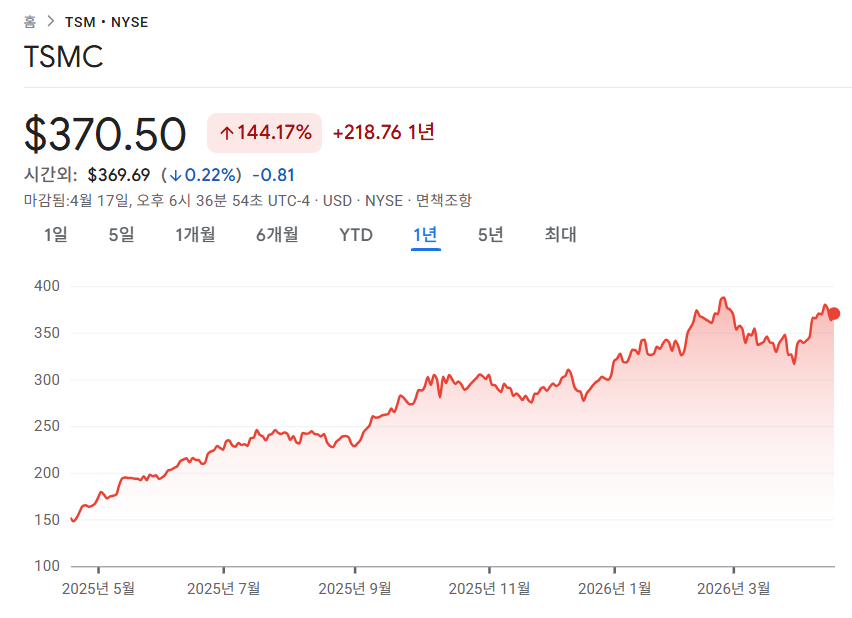Switch to the 5년 chart view

[489, 234]
